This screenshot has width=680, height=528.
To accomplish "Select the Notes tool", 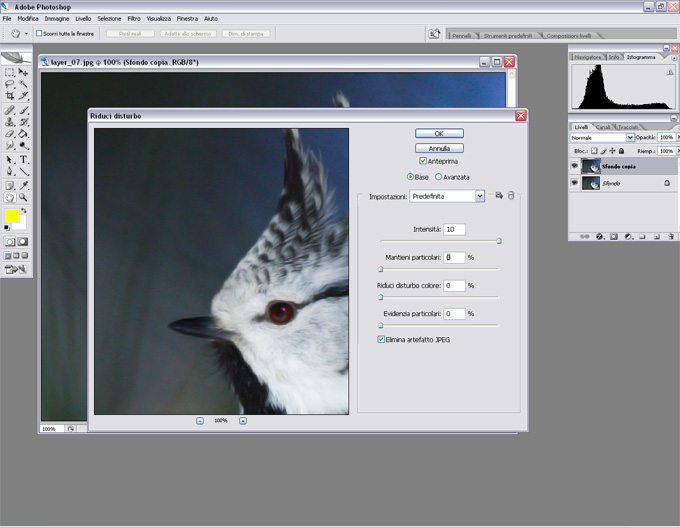I will click(10, 186).
